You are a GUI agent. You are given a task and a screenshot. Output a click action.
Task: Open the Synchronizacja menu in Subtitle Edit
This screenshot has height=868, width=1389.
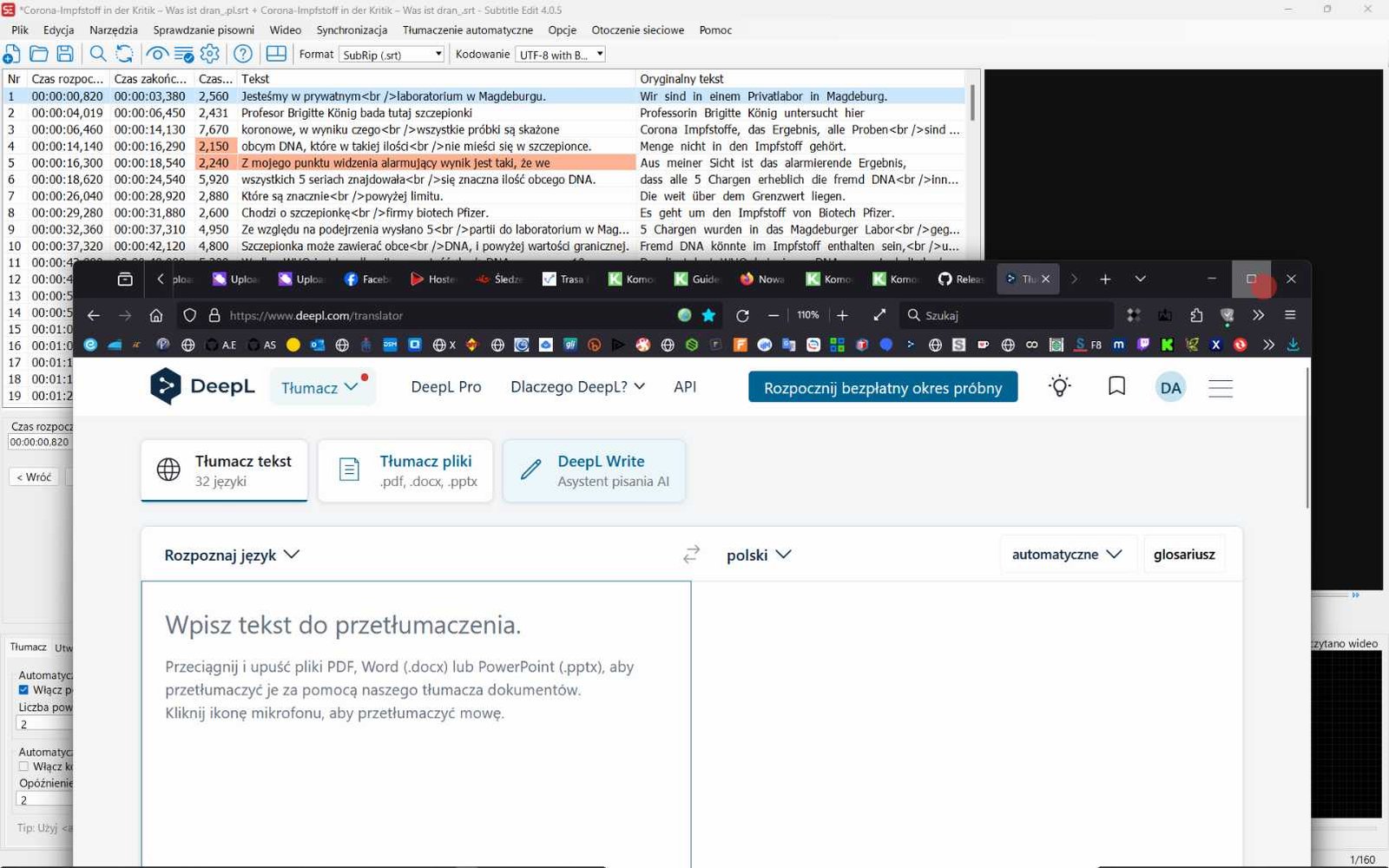point(352,30)
